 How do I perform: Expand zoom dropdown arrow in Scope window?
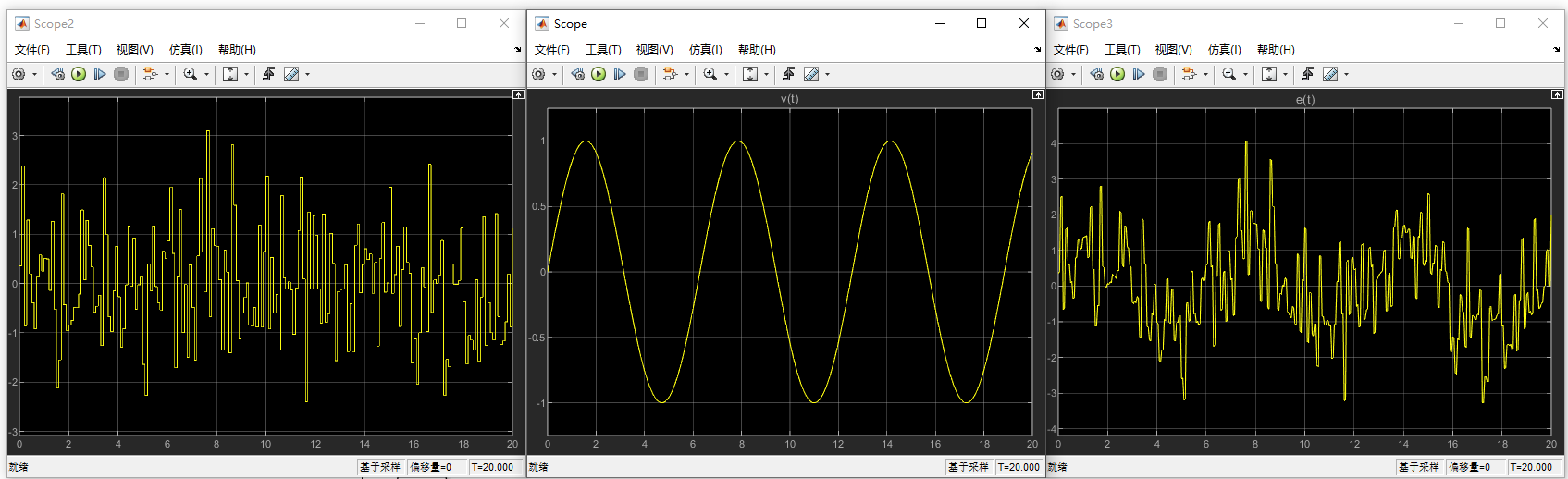726,74
